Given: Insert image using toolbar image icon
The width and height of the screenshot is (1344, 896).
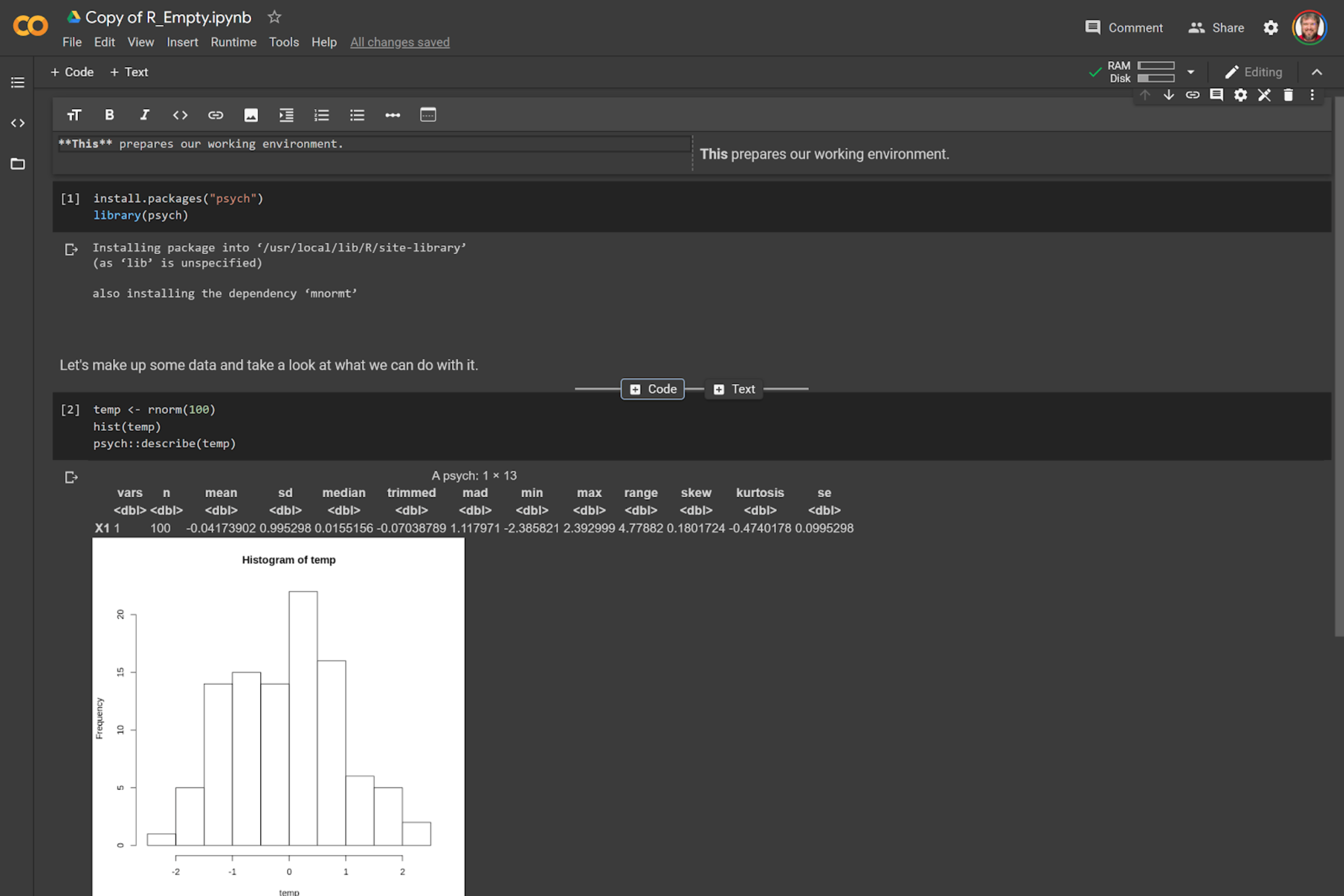Looking at the screenshot, I should (x=251, y=115).
